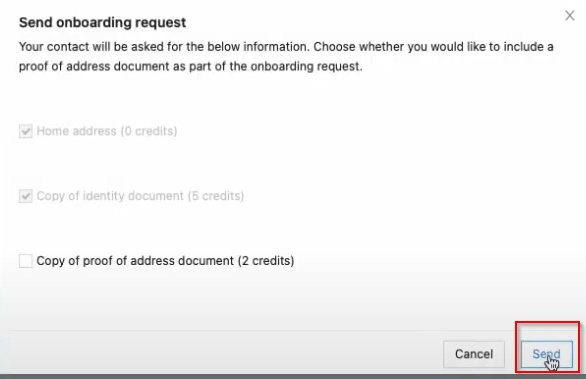Click the '(2 credits)' text
Image resolution: width=586 pixels, height=379 pixels.
coord(266,261)
